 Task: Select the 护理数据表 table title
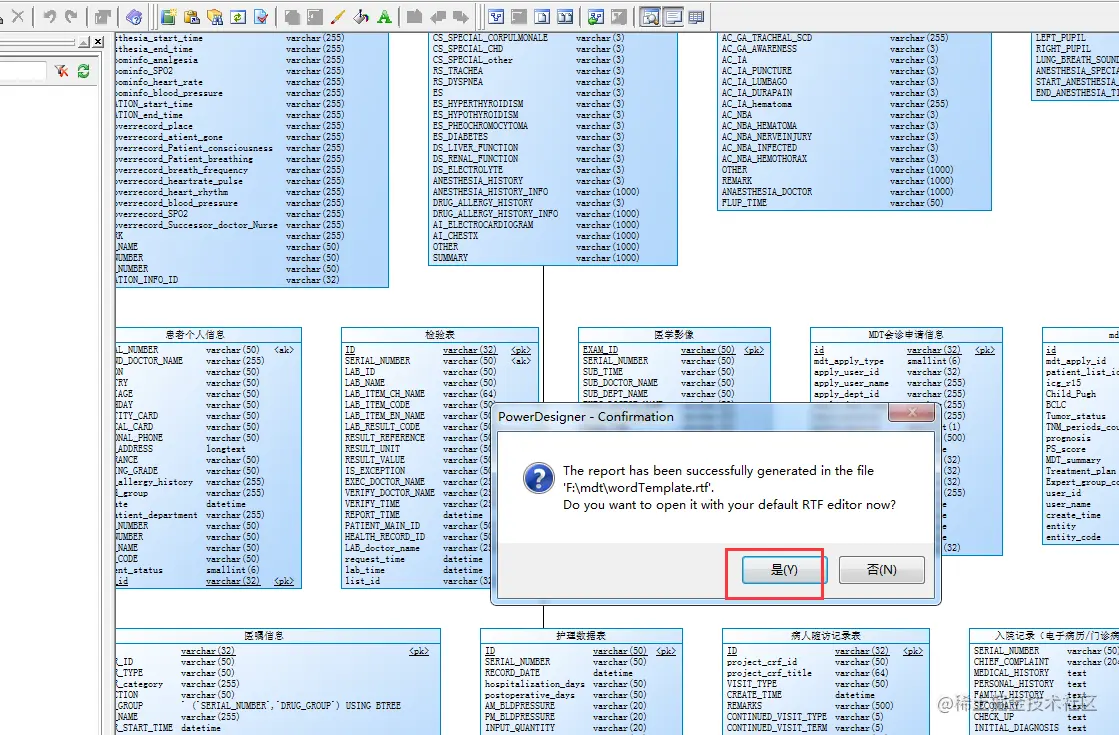click(x=581, y=636)
